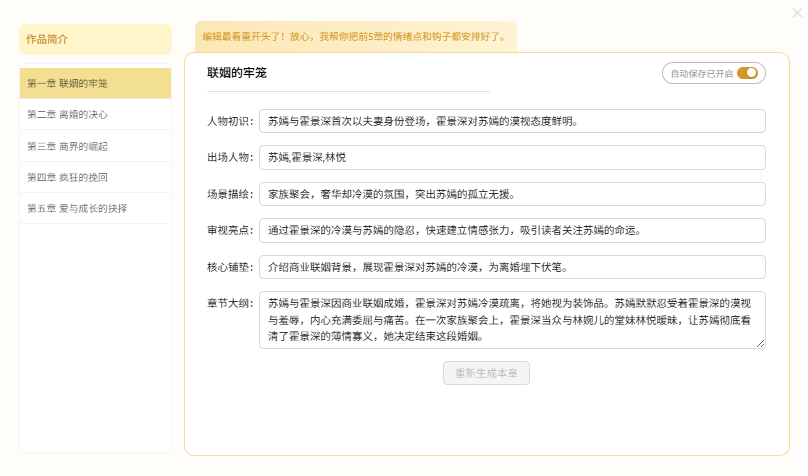The image size is (808, 476).
Task: Focus the 审视亮点 input field
Action: click(x=512, y=230)
